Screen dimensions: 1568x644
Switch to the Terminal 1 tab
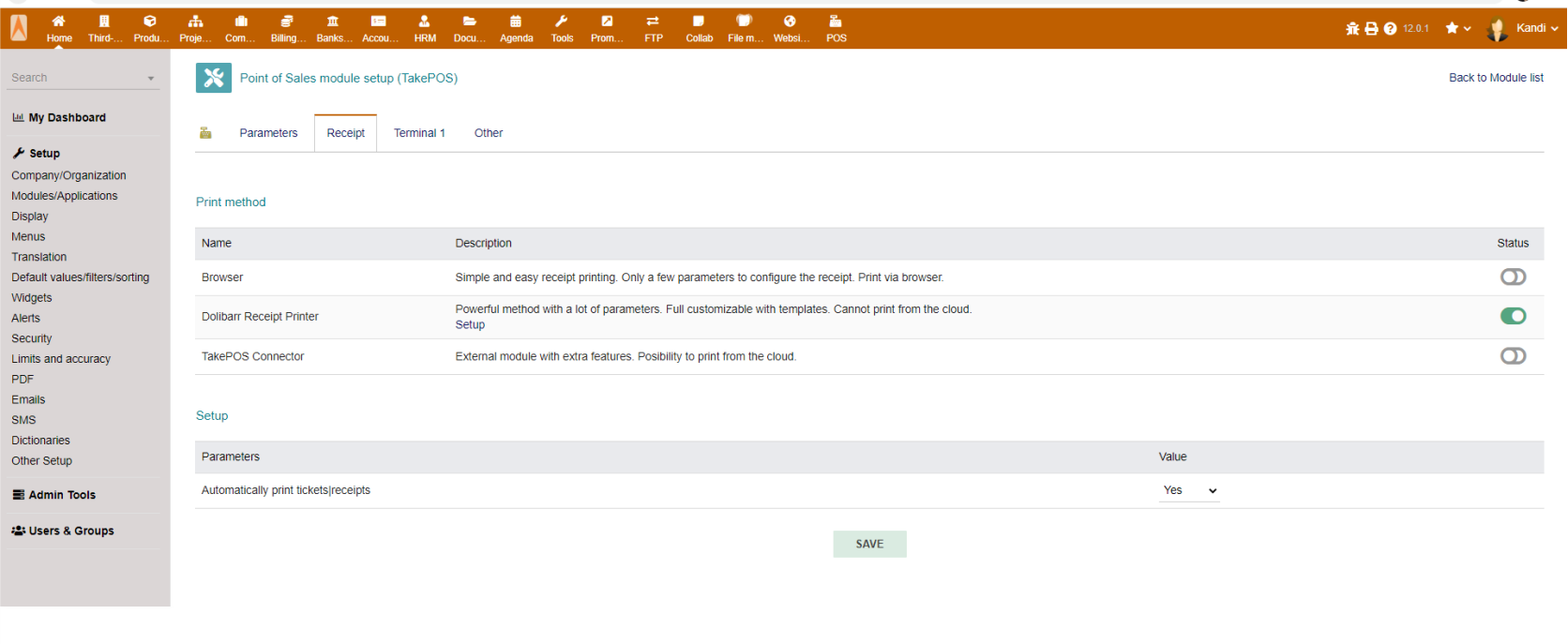point(419,133)
